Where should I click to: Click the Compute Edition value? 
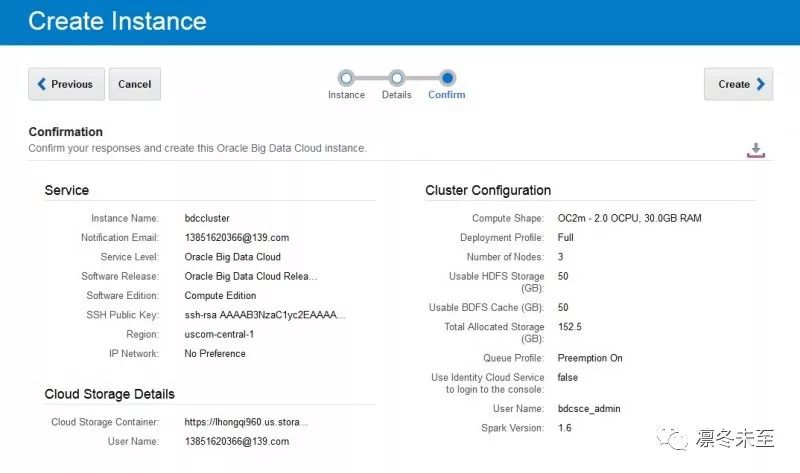click(220, 296)
